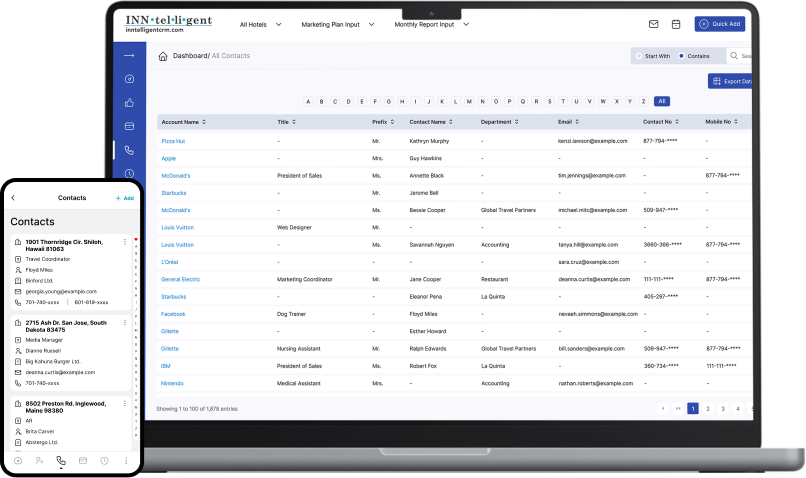Tap card icon in phone bottom bar

coord(83,461)
